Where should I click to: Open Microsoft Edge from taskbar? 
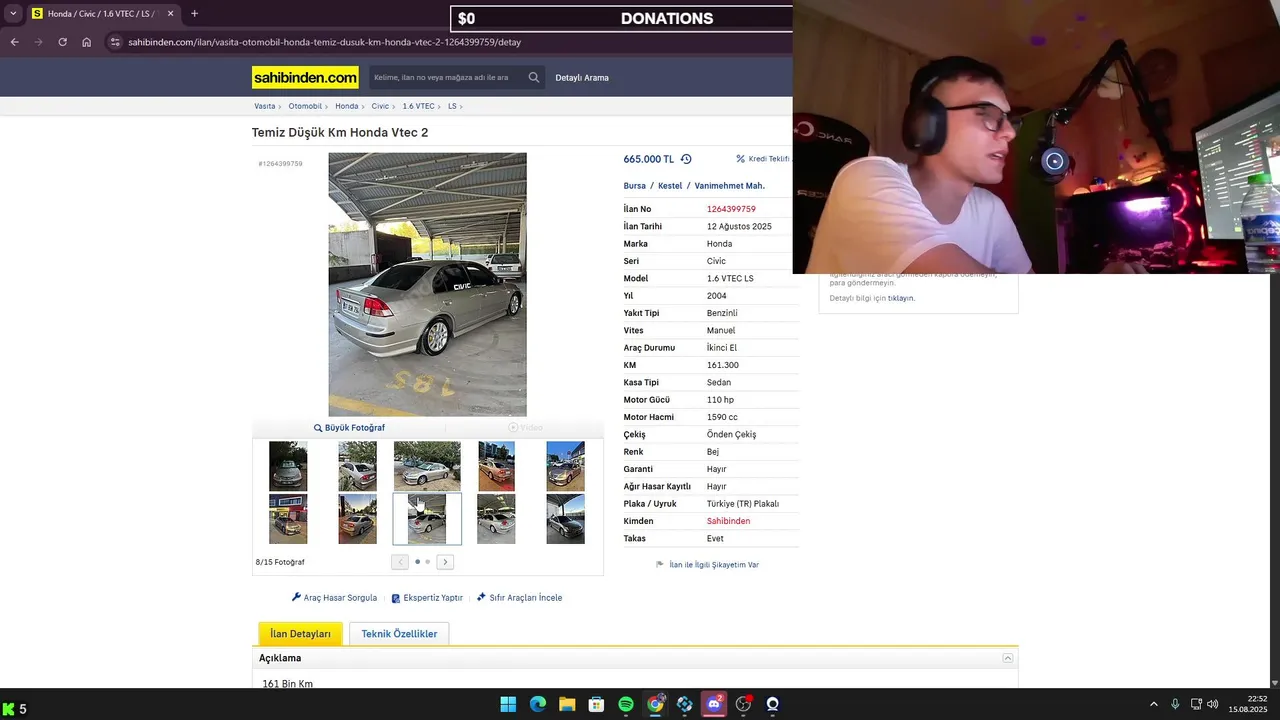[x=537, y=704]
